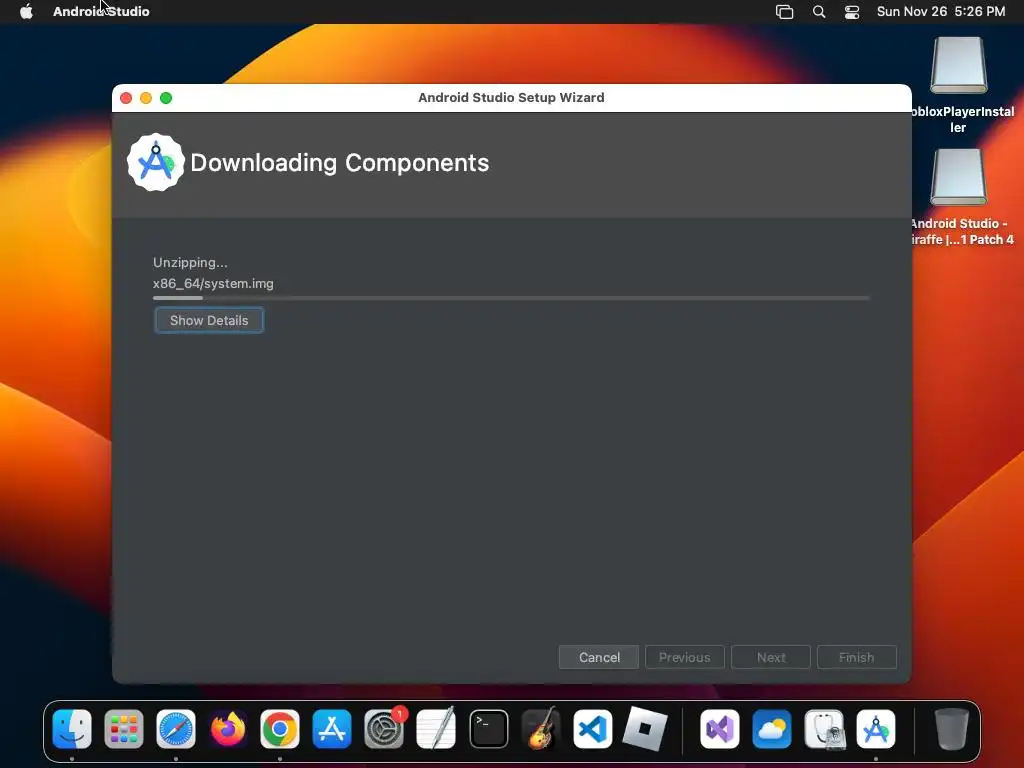Open the Android Studio menu bar item
Image resolution: width=1024 pixels, height=768 pixels.
click(101, 11)
